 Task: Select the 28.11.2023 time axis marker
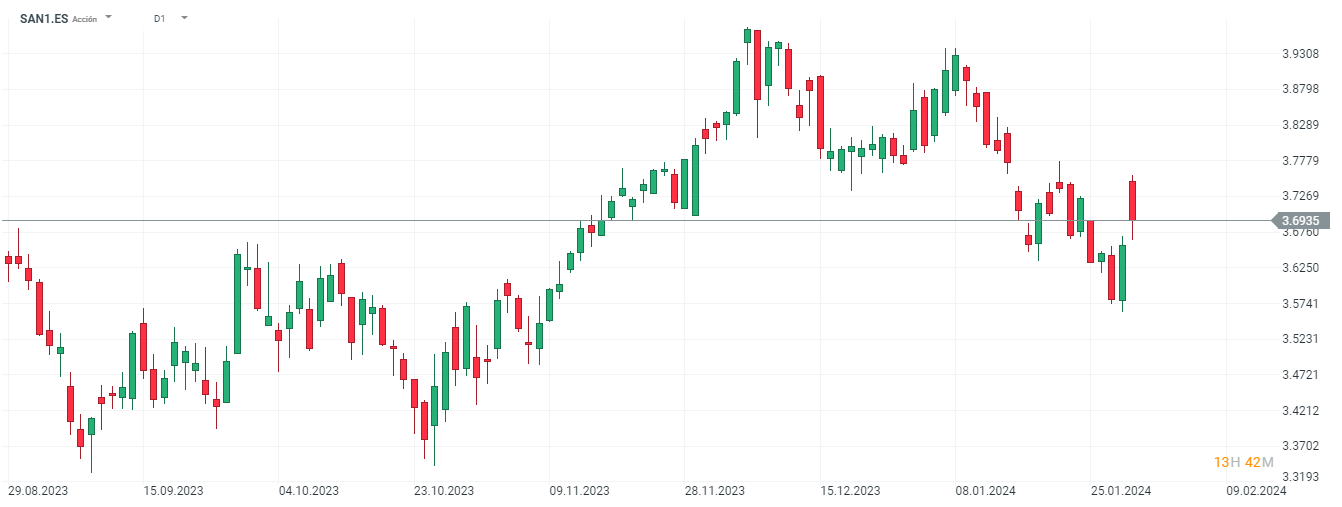click(x=714, y=490)
